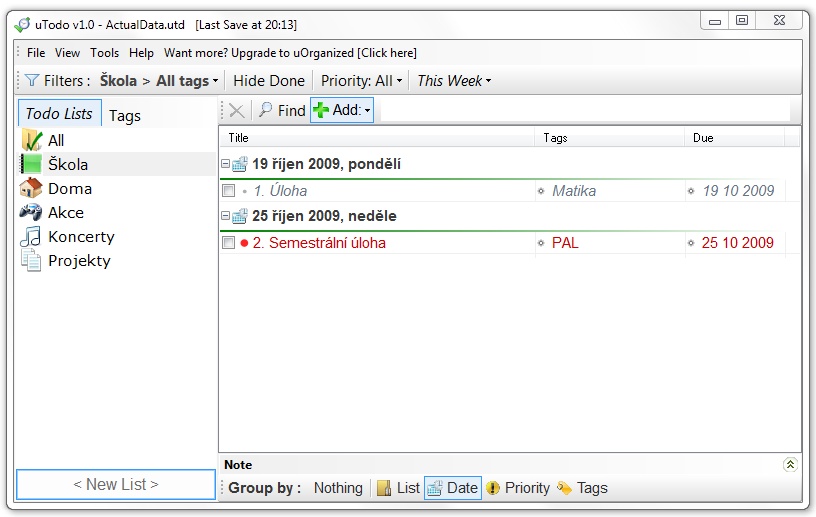The height and width of the screenshot is (517, 816).
Task: Click gear icon before due date 19 10 2009
Action: coord(691,191)
